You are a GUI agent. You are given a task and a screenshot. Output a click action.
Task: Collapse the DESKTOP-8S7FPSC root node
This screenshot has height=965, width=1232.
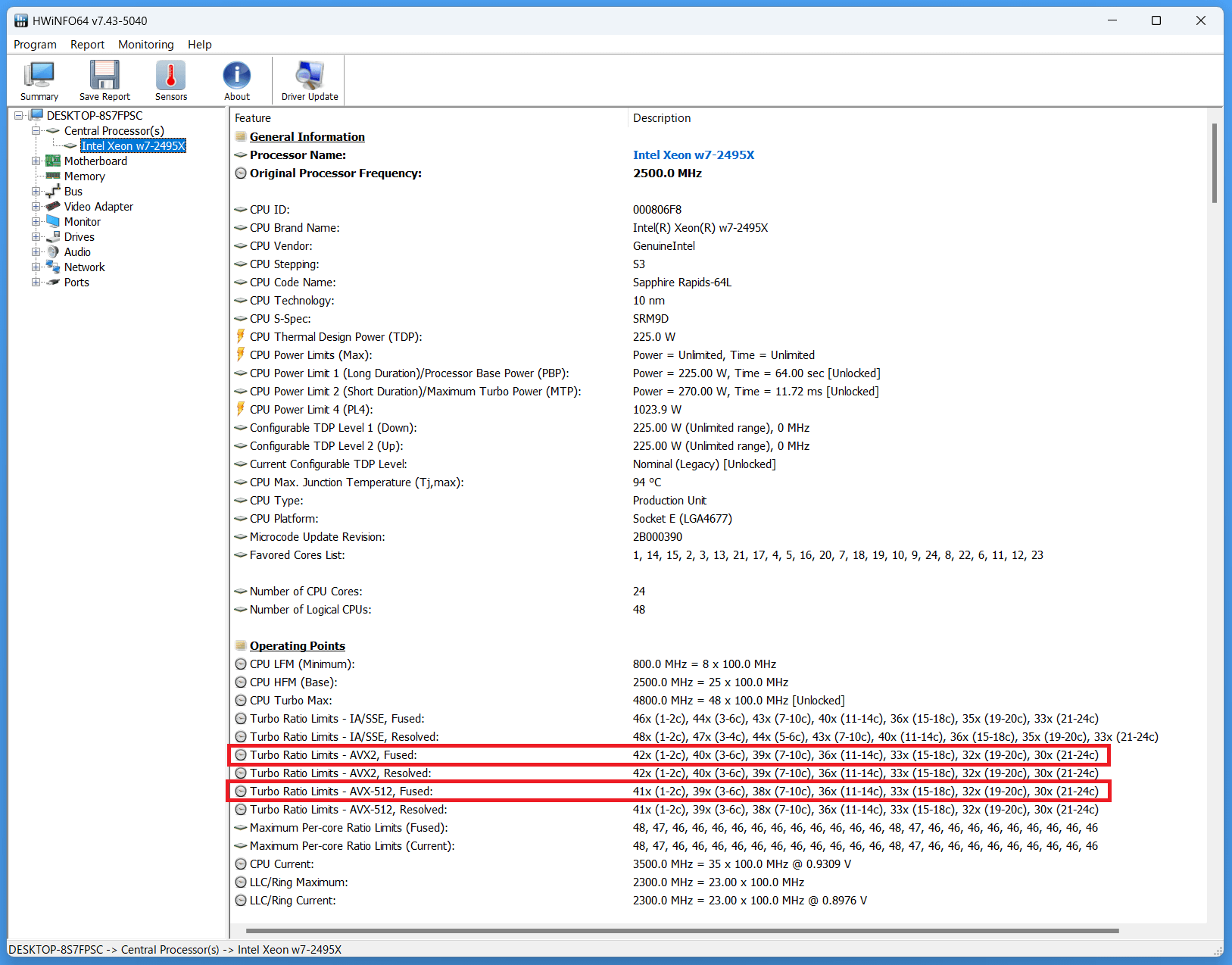click(18, 115)
